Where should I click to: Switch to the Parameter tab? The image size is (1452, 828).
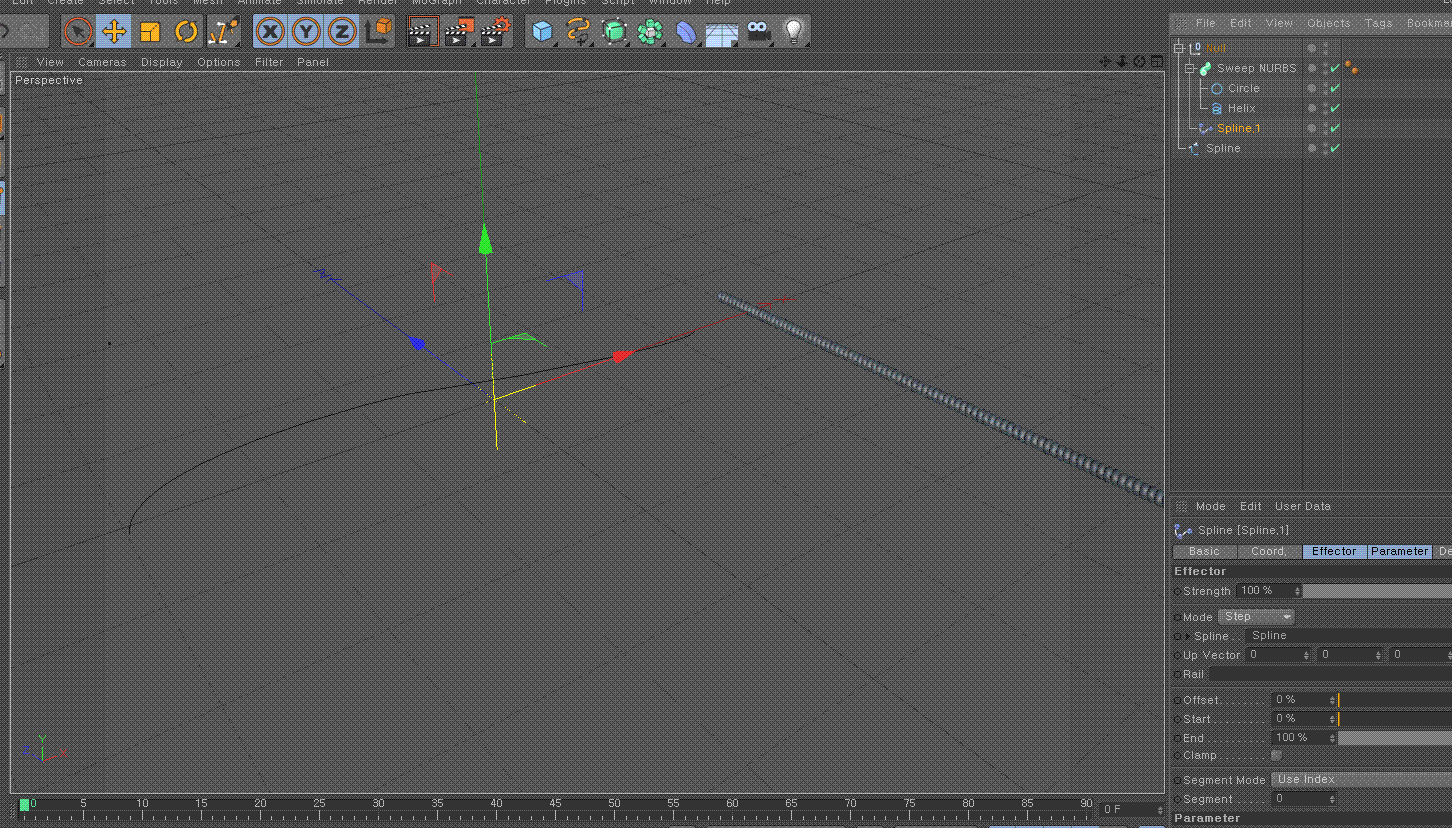click(1399, 551)
